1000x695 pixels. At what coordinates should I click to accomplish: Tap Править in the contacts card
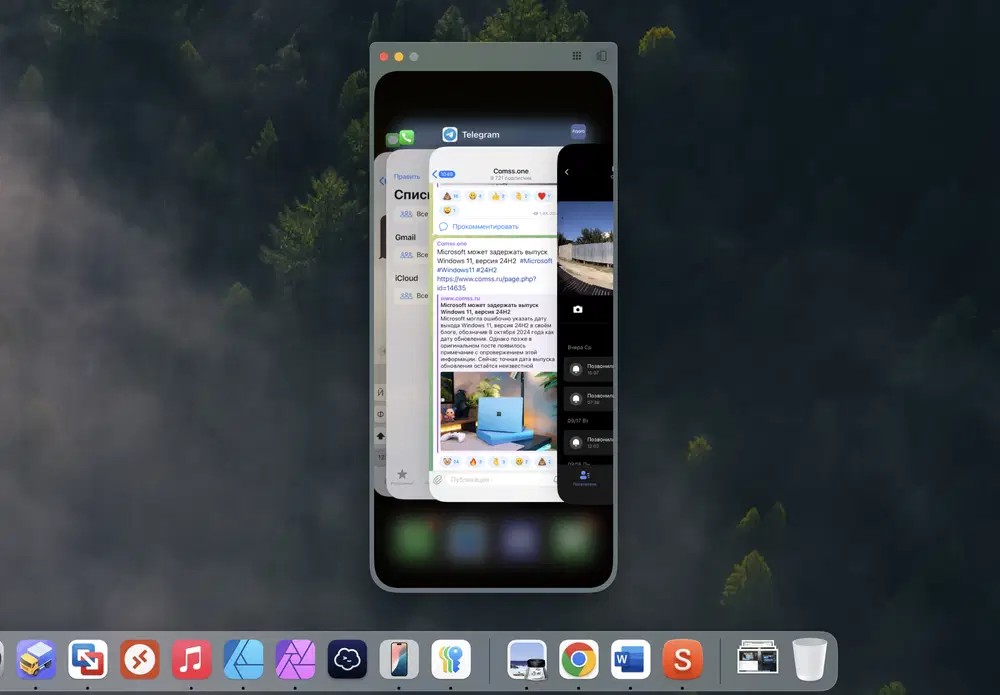click(407, 177)
